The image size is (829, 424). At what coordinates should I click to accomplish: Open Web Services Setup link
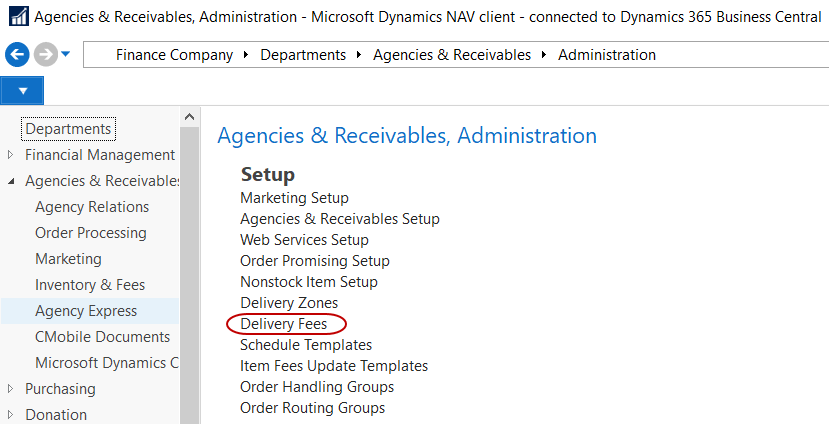pos(304,240)
